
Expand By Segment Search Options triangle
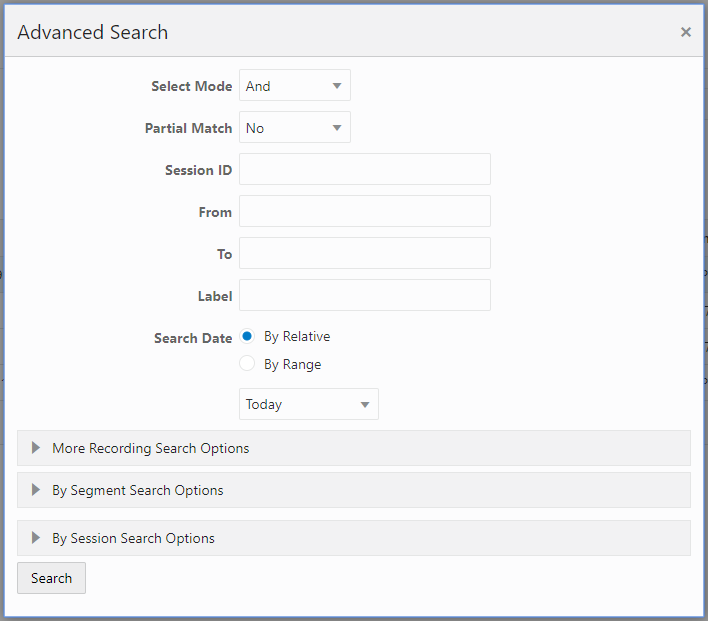coord(36,490)
